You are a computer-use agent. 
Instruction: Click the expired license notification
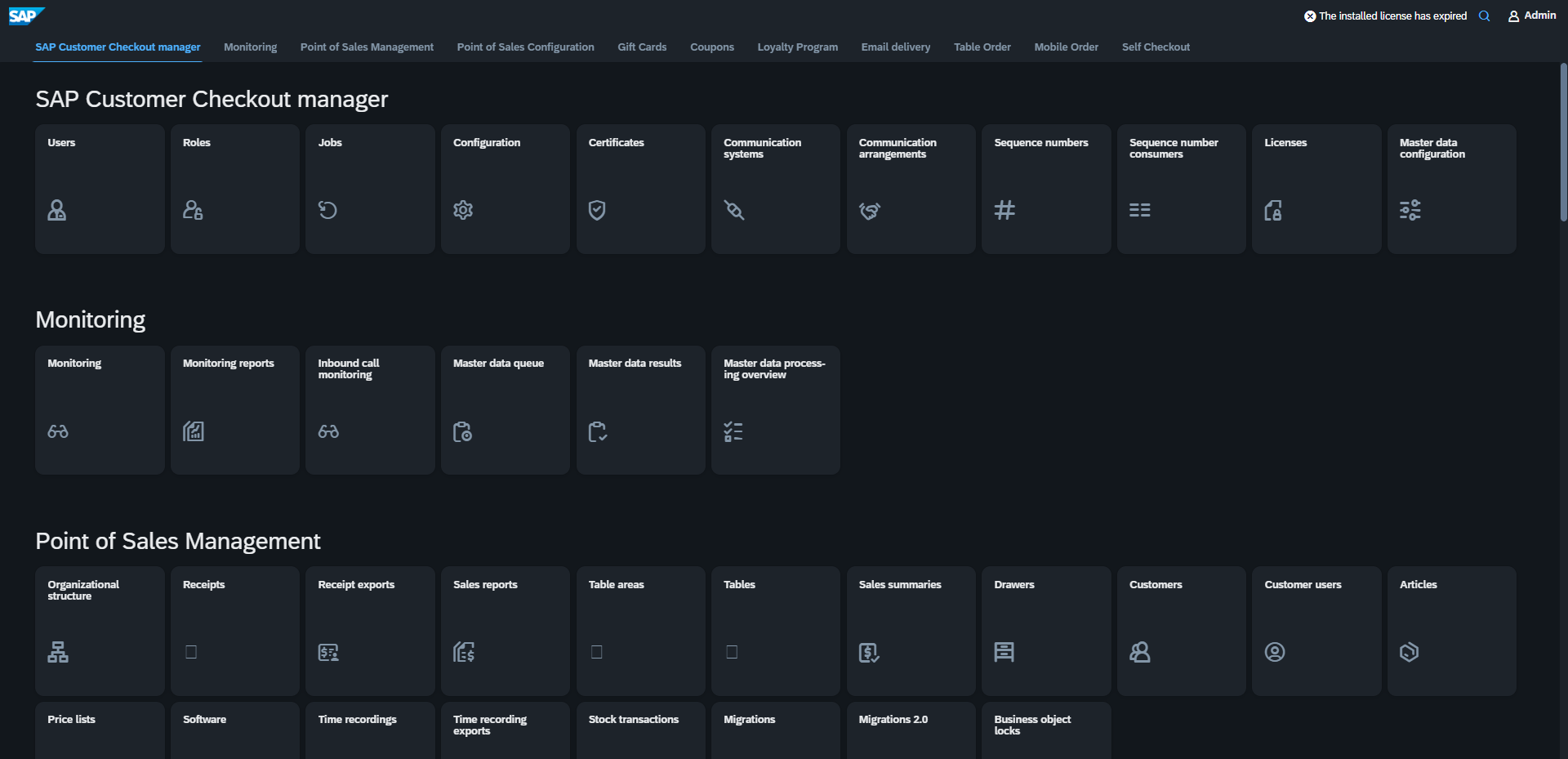(1385, 16)
